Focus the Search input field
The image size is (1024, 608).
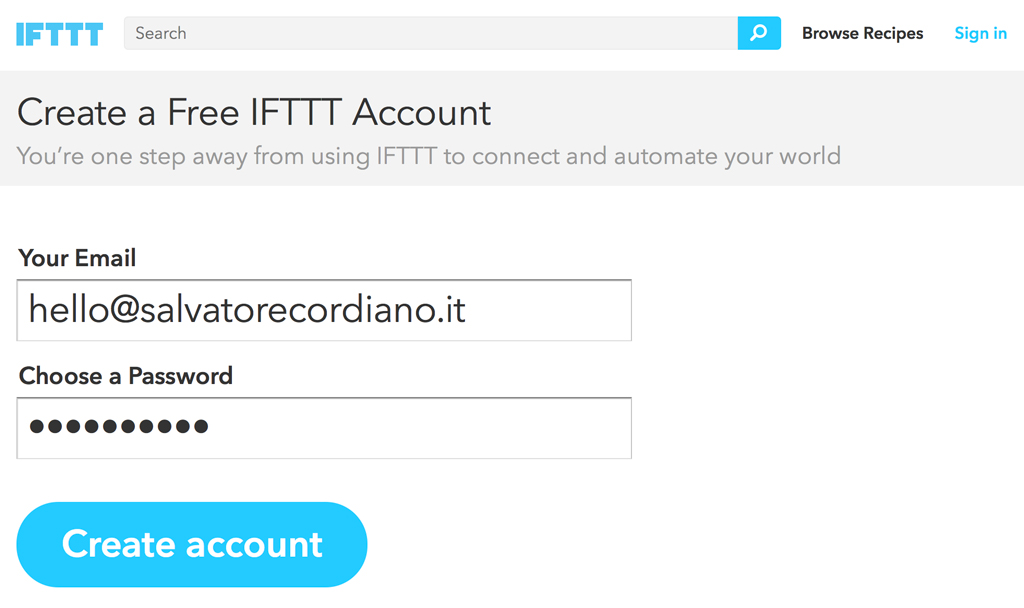(x=431, y=33)
